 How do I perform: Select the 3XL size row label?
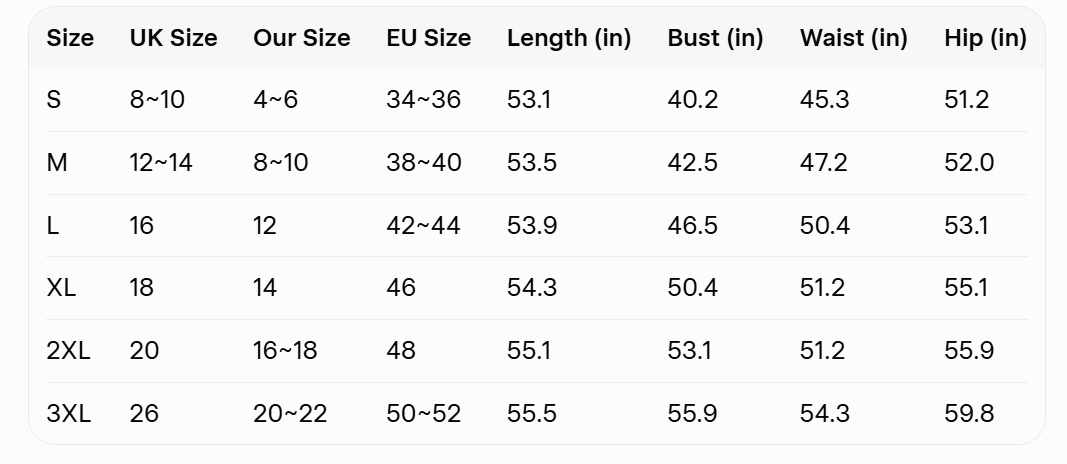(68, 413)
